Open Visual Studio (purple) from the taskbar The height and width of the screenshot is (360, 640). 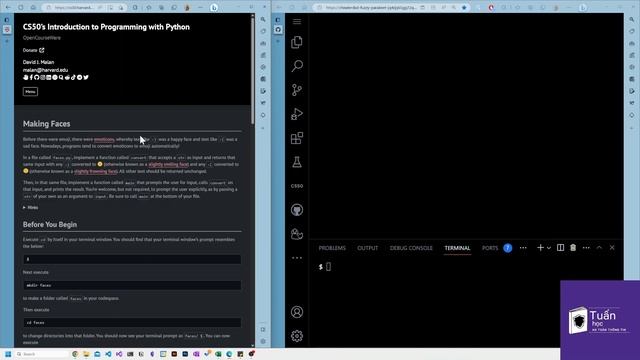119,354
